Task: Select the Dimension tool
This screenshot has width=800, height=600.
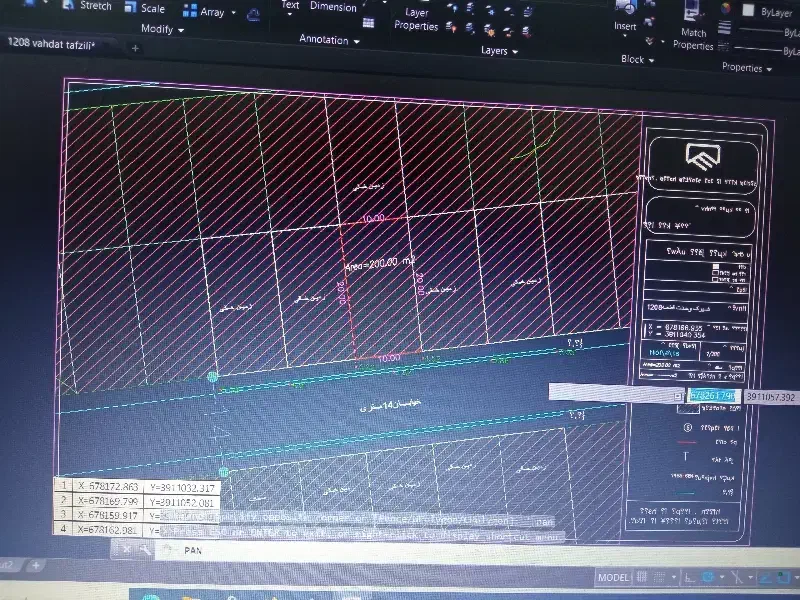Action: pyautogui.click(x=333, y=6)
